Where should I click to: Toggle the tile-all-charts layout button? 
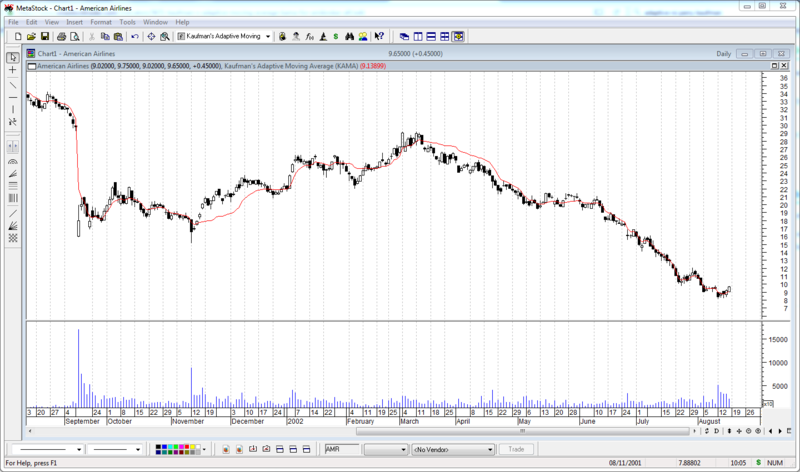click(458, 36)
